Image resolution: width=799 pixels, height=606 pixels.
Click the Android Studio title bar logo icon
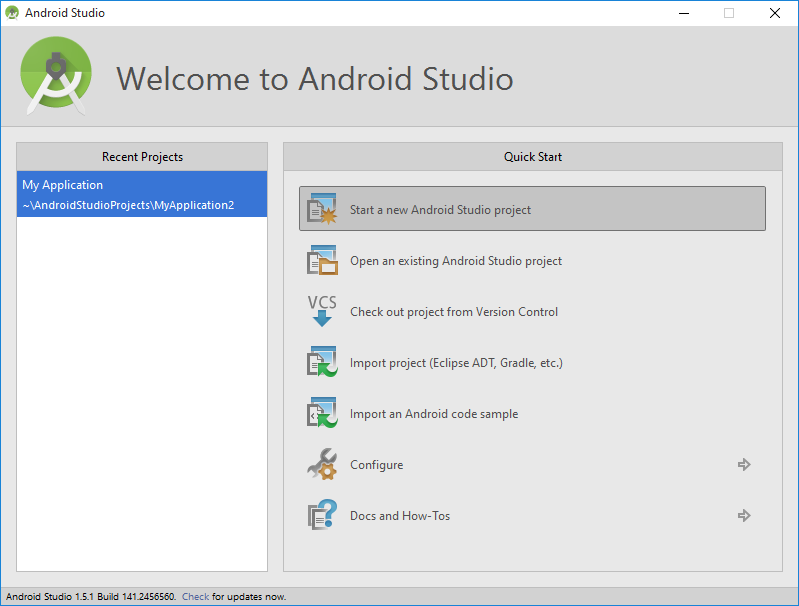(12, 13)
